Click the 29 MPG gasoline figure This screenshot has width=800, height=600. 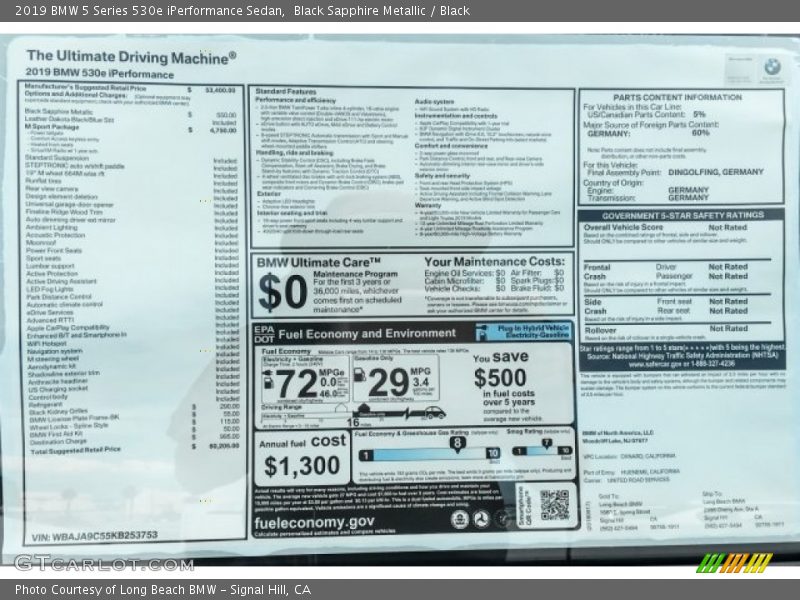[388, 382]
